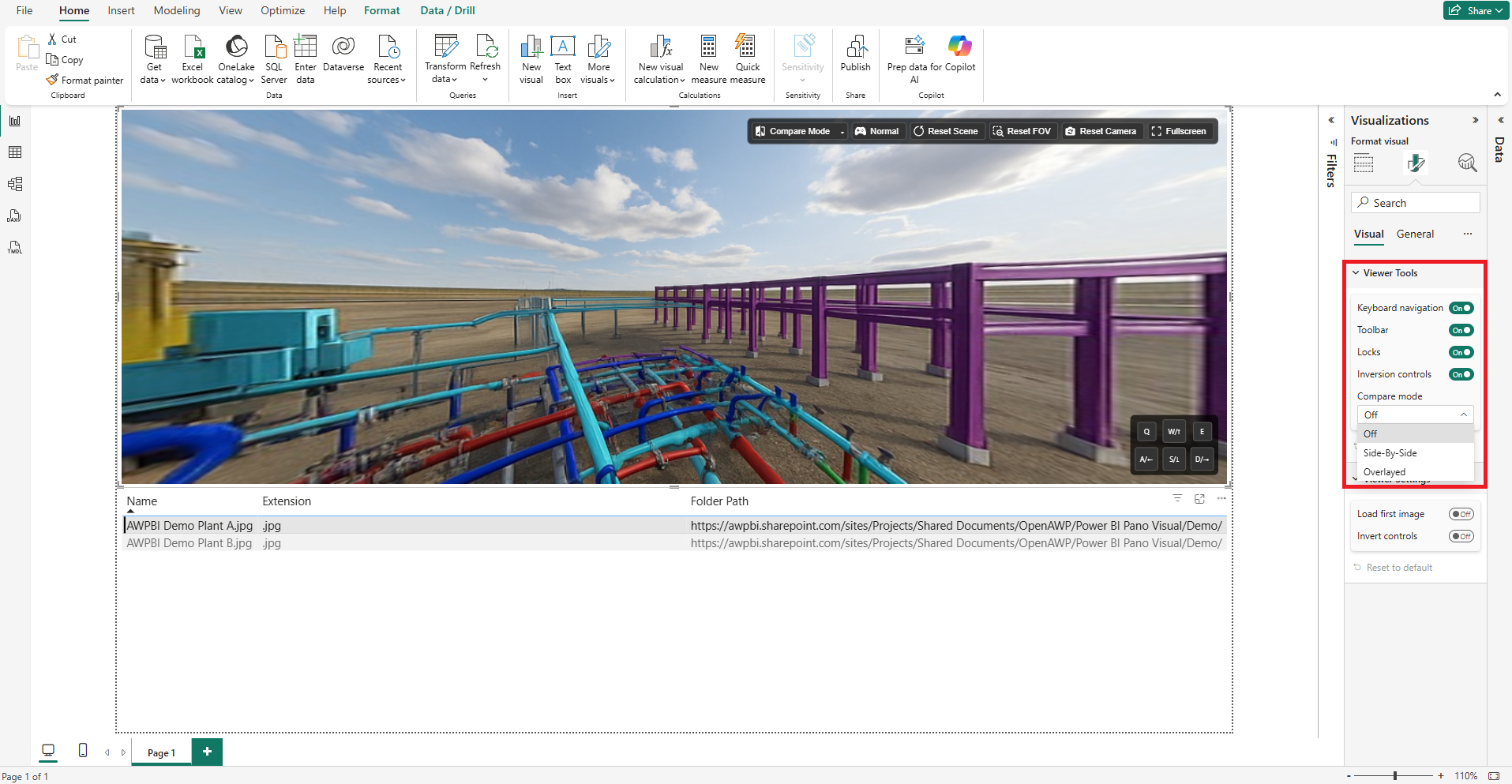Create a New visual calculation
This screenshot has height=784, width=1512.
tap(660, 59)
